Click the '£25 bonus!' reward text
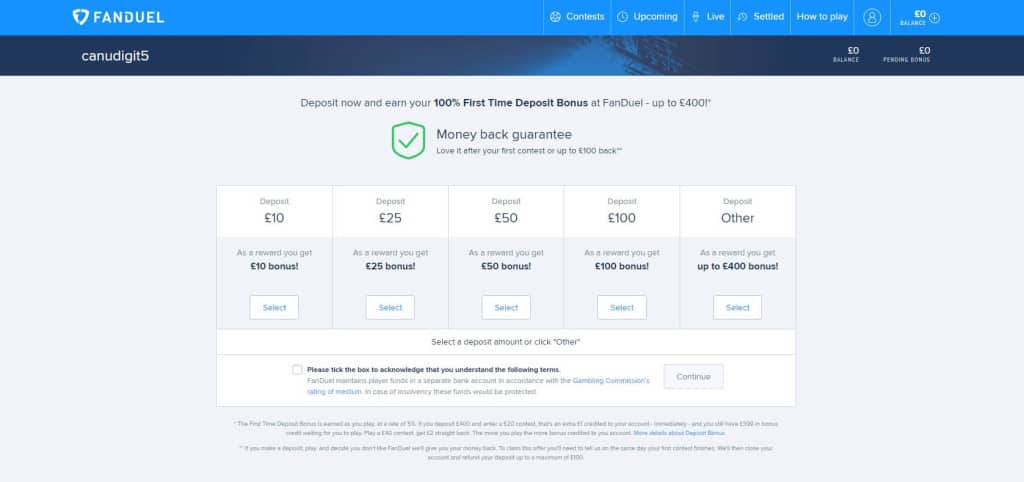 click(x=390, y=266)
